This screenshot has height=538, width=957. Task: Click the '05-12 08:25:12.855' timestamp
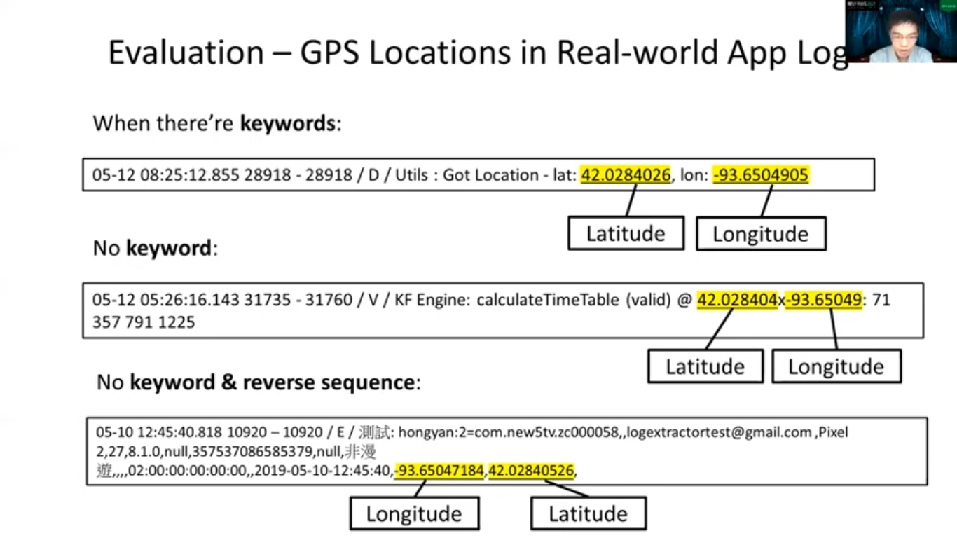pos(166,175)
